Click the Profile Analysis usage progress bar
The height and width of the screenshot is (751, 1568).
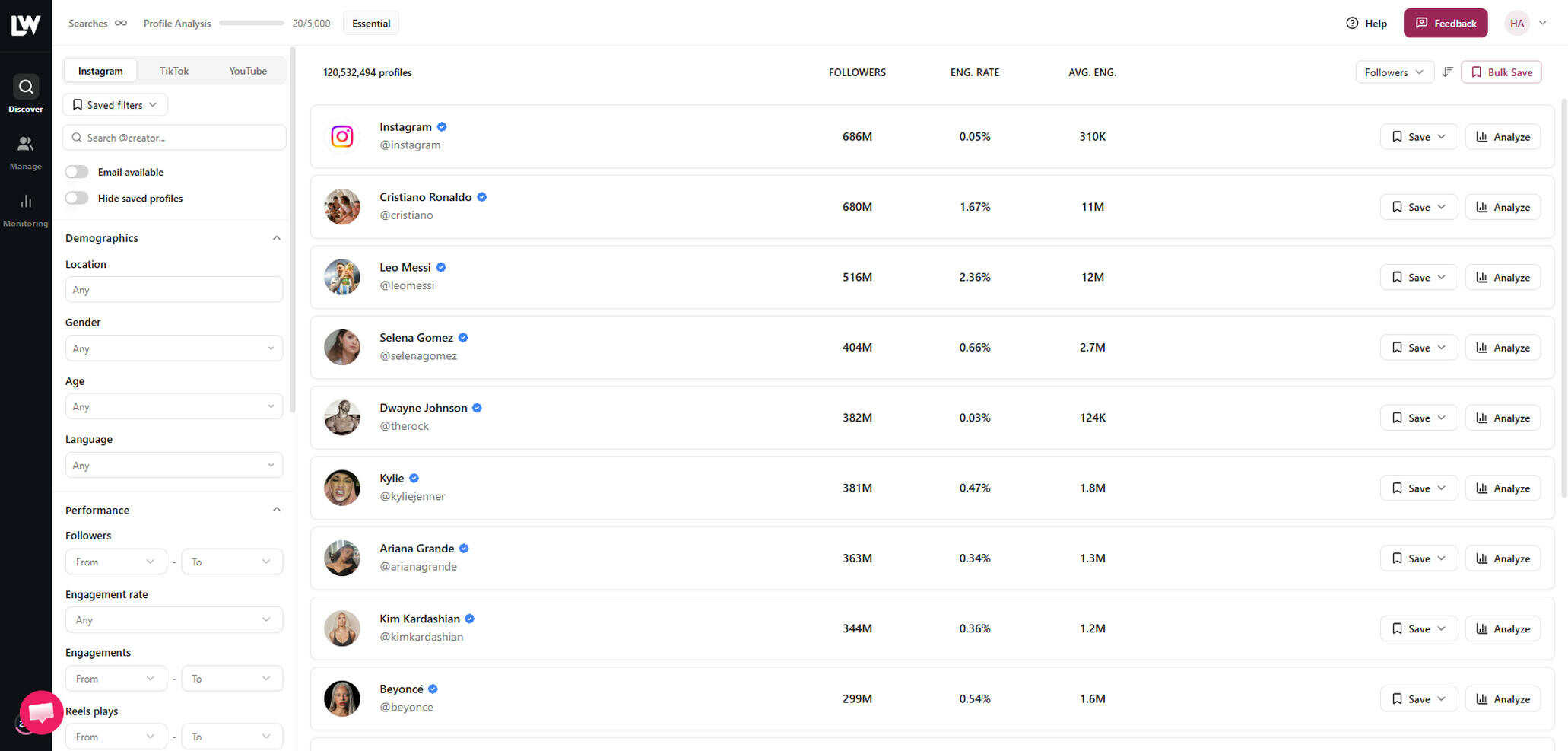(251, 24)
